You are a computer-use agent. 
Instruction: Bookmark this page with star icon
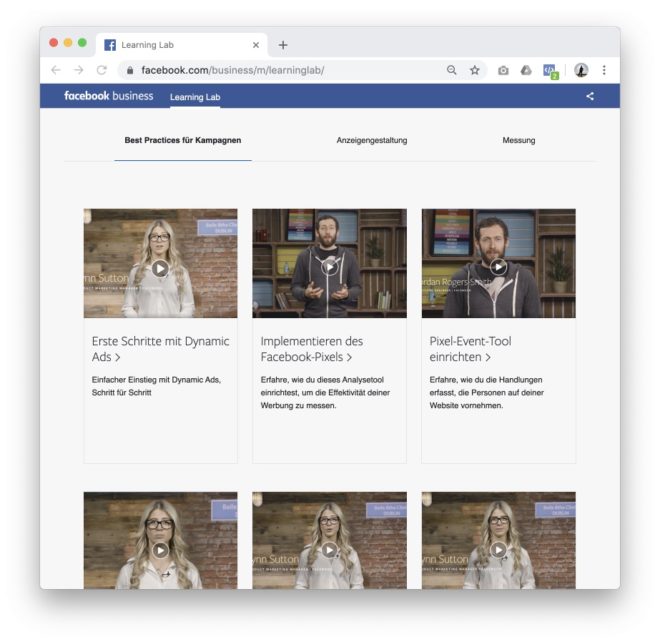(474, 70)
